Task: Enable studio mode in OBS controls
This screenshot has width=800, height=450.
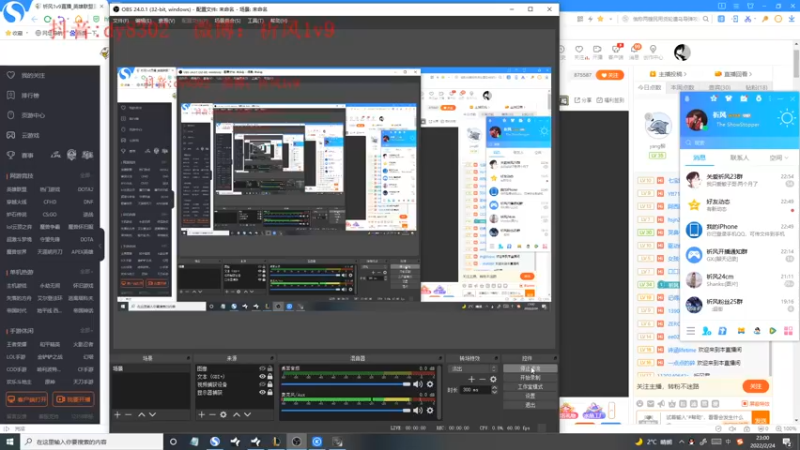Action: (x=530, y=387)
